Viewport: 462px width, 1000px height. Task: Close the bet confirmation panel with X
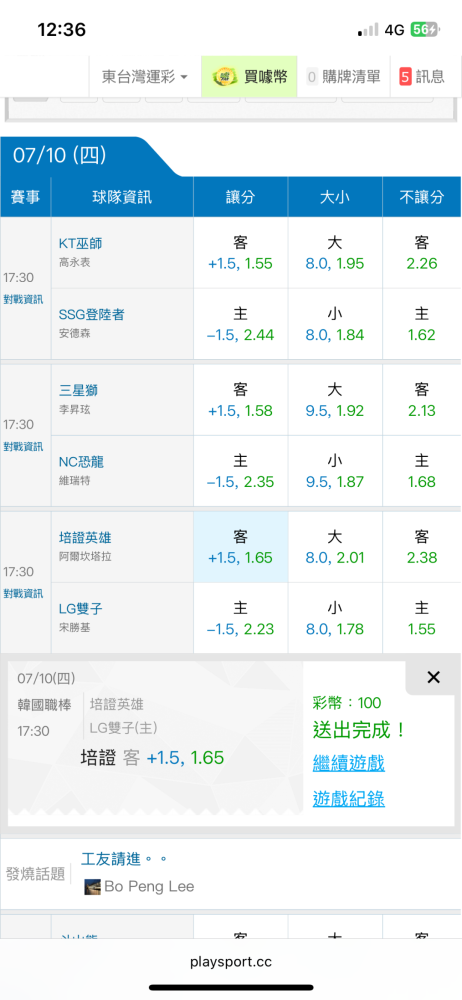433,677
